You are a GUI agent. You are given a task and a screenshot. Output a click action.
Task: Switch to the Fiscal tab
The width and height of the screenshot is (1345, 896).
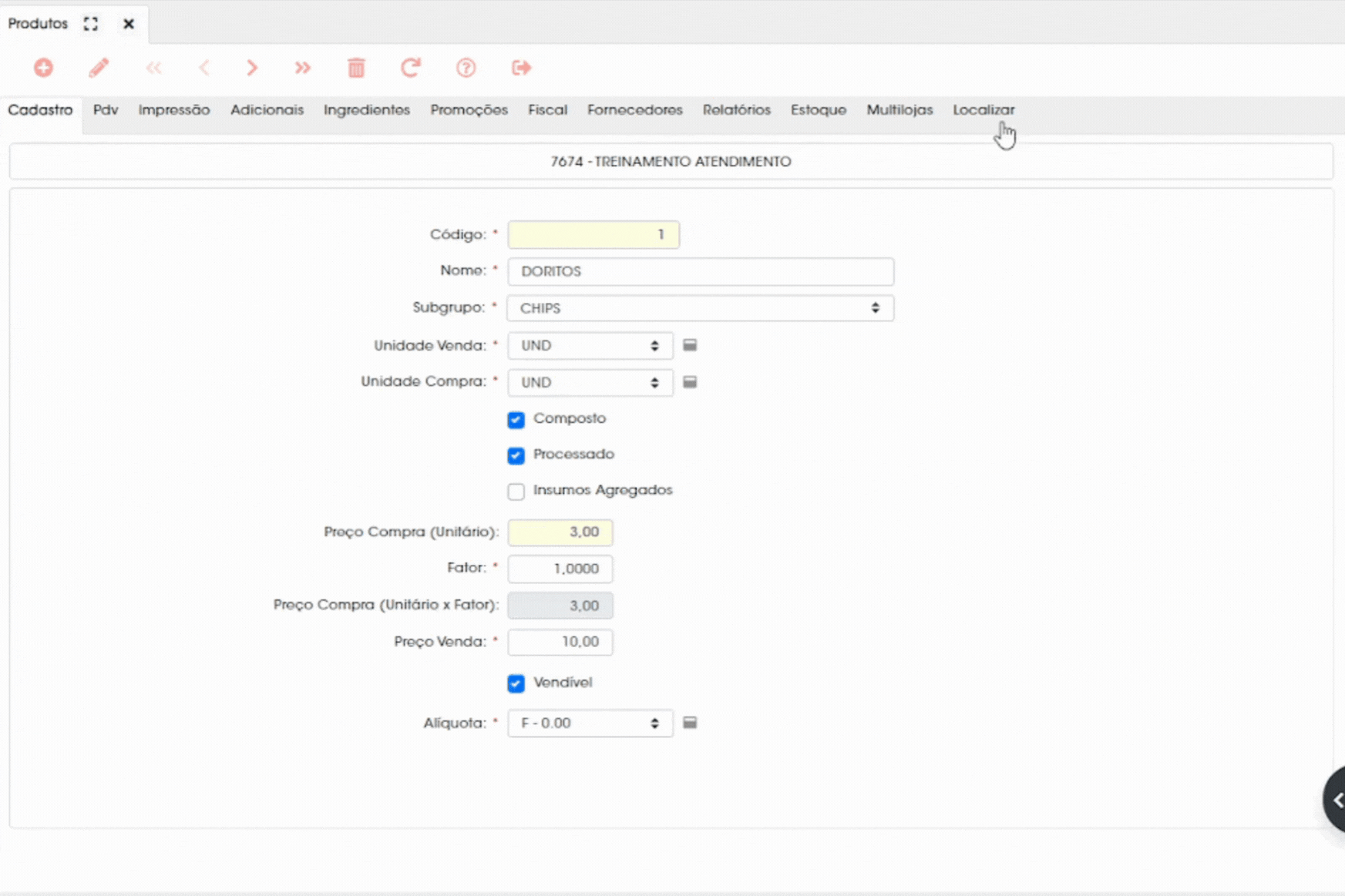click(x=547, y=110)
